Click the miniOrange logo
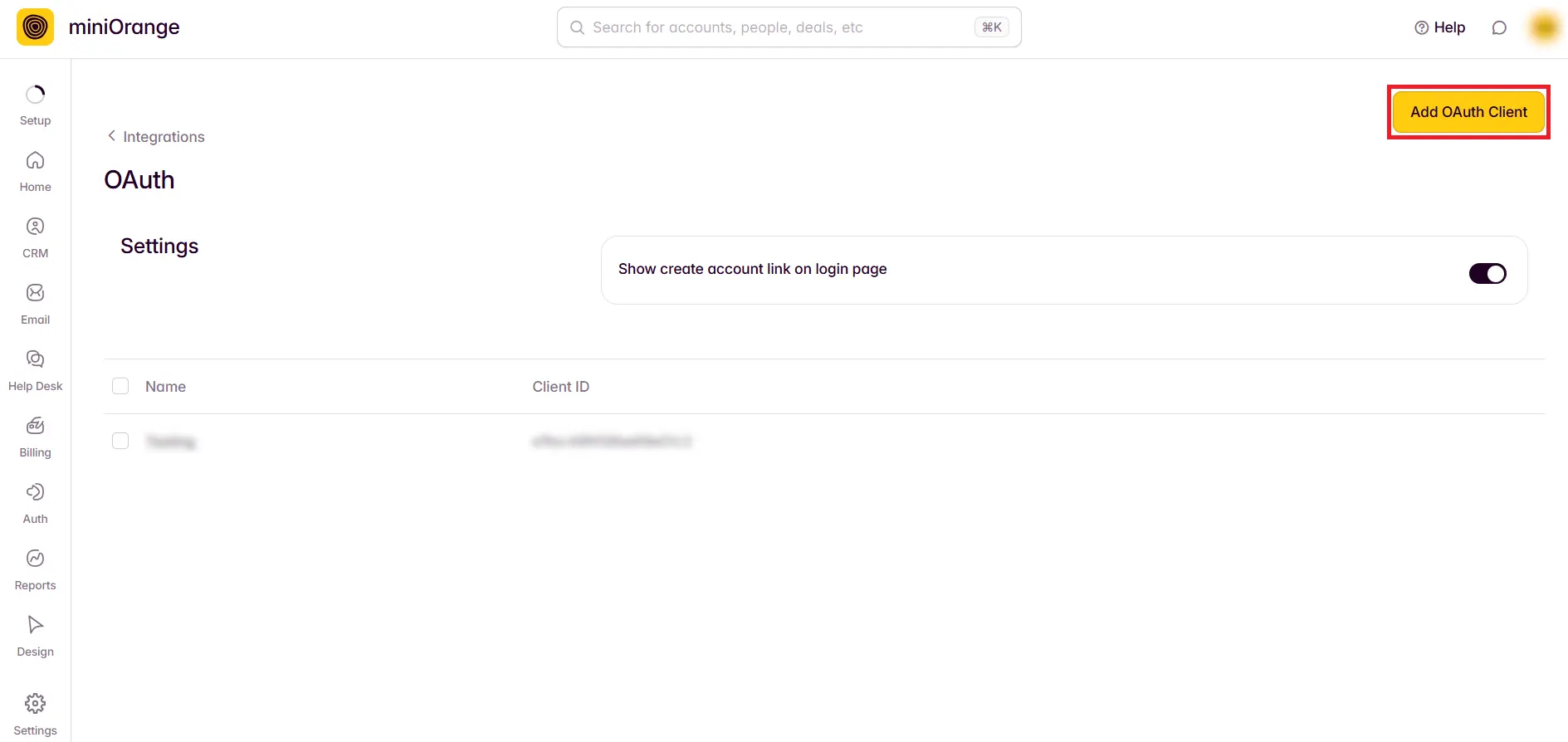This screenshot has height=742, width=1568. click(x=35, y=27)
